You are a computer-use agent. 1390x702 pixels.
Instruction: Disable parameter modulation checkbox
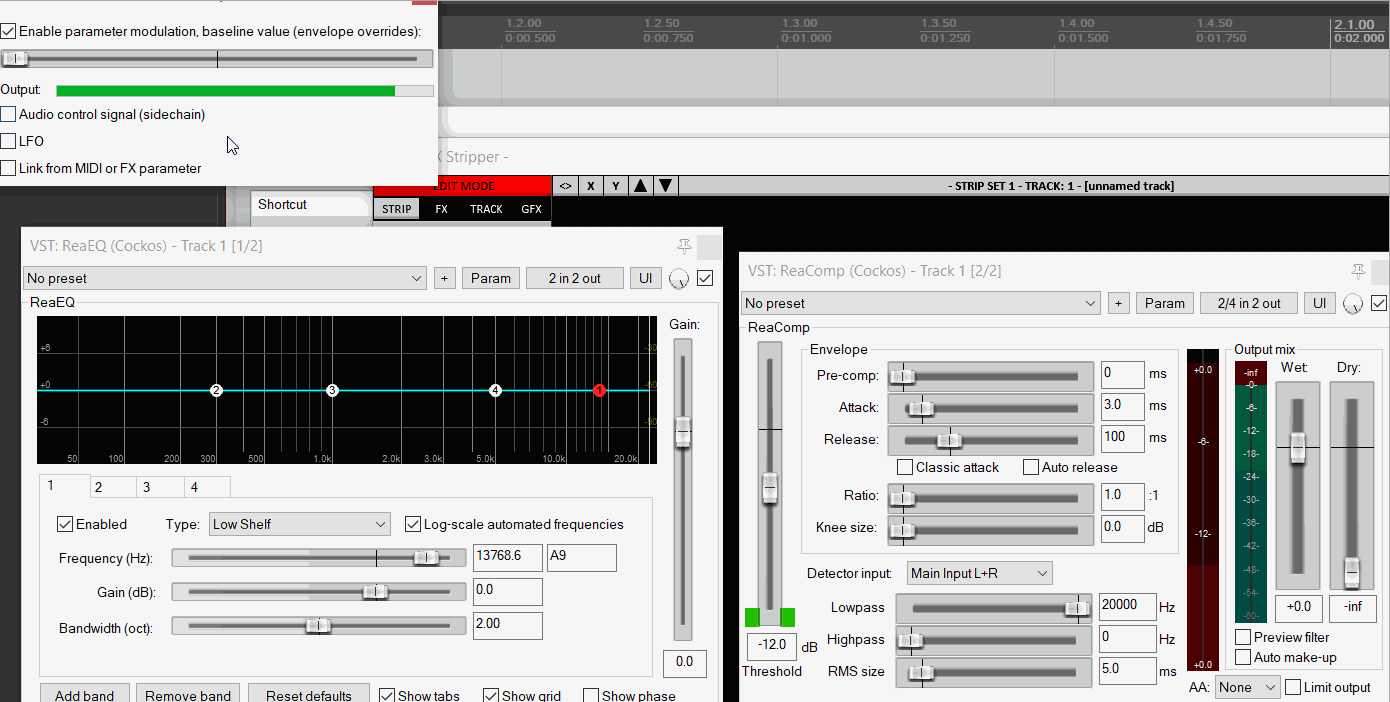pyautogui.click(x=8, y=31)
